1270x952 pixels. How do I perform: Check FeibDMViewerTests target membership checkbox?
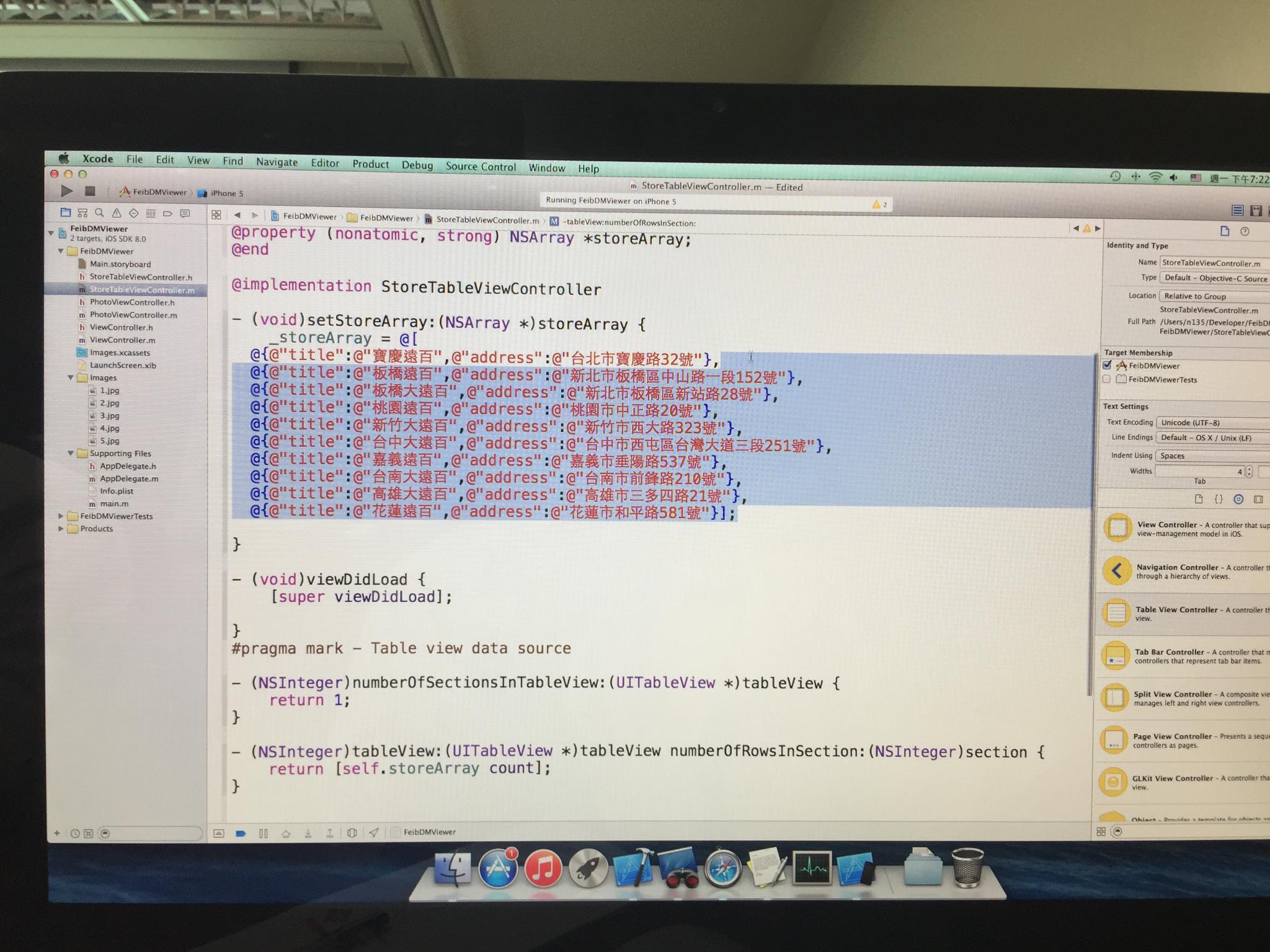click(x=1106, y=379)
